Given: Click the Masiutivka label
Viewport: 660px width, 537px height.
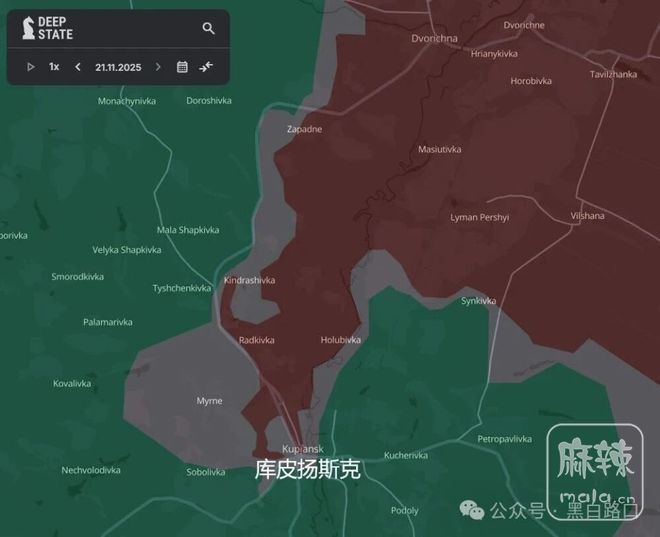Looking at the screenshot, I should (439, 149).
